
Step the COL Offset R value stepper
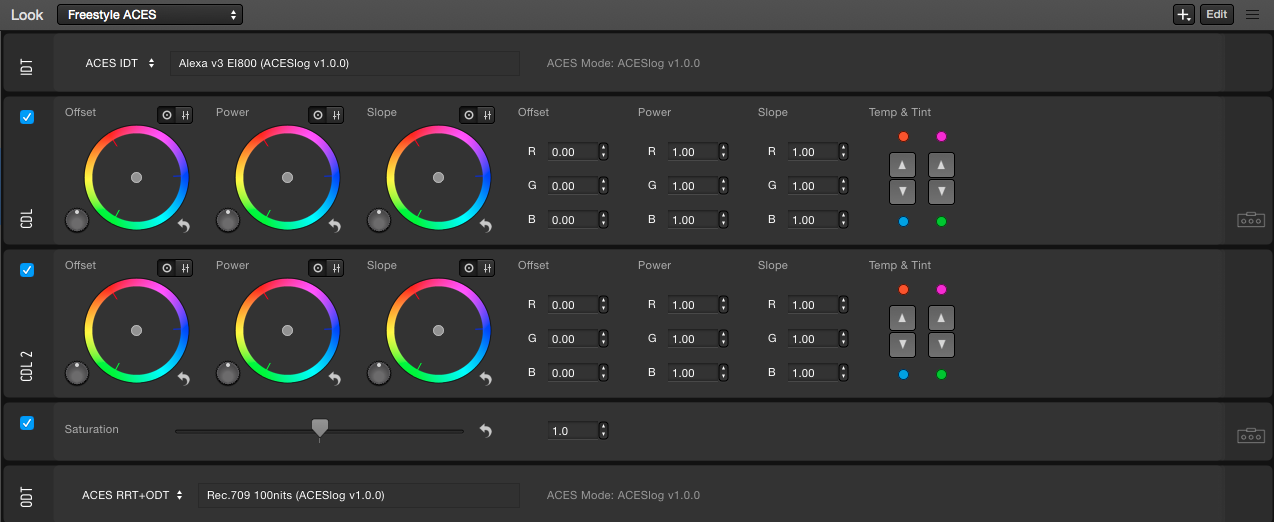[x=603, y=152]
